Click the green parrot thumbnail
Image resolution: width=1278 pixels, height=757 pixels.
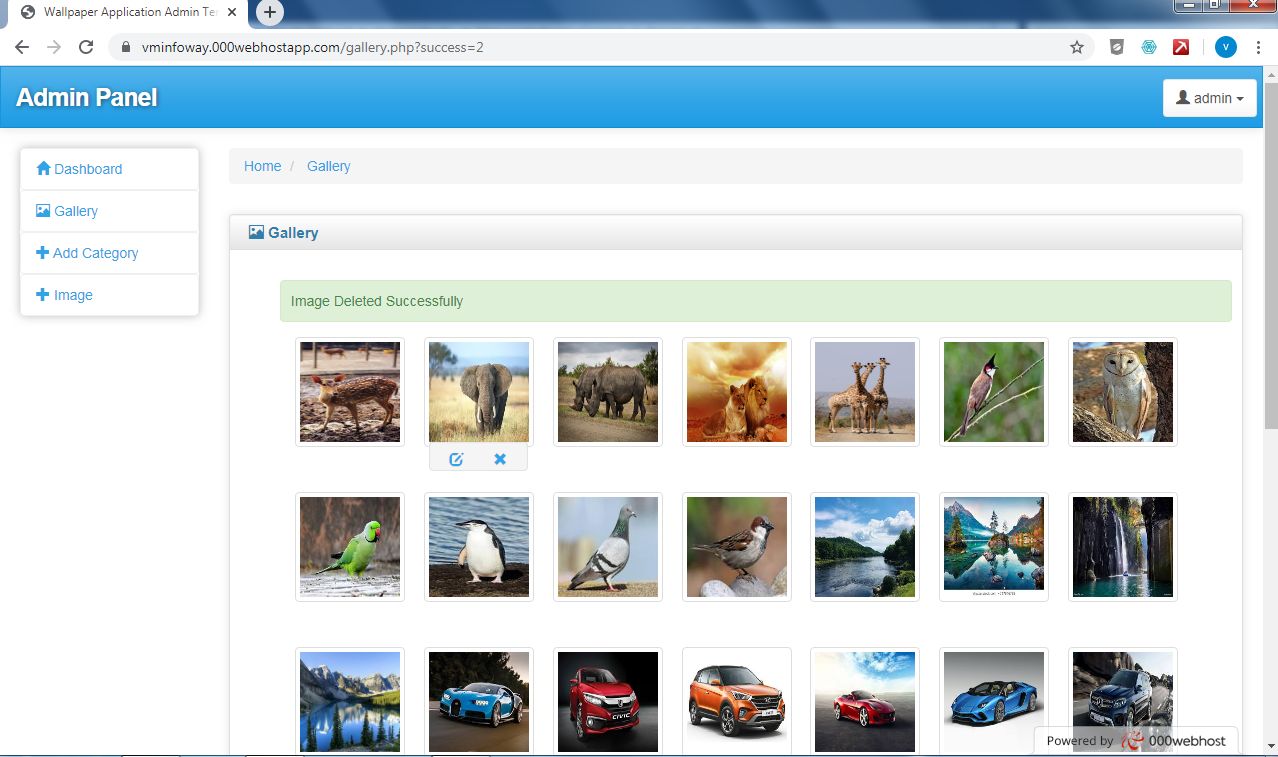[350, 547]
